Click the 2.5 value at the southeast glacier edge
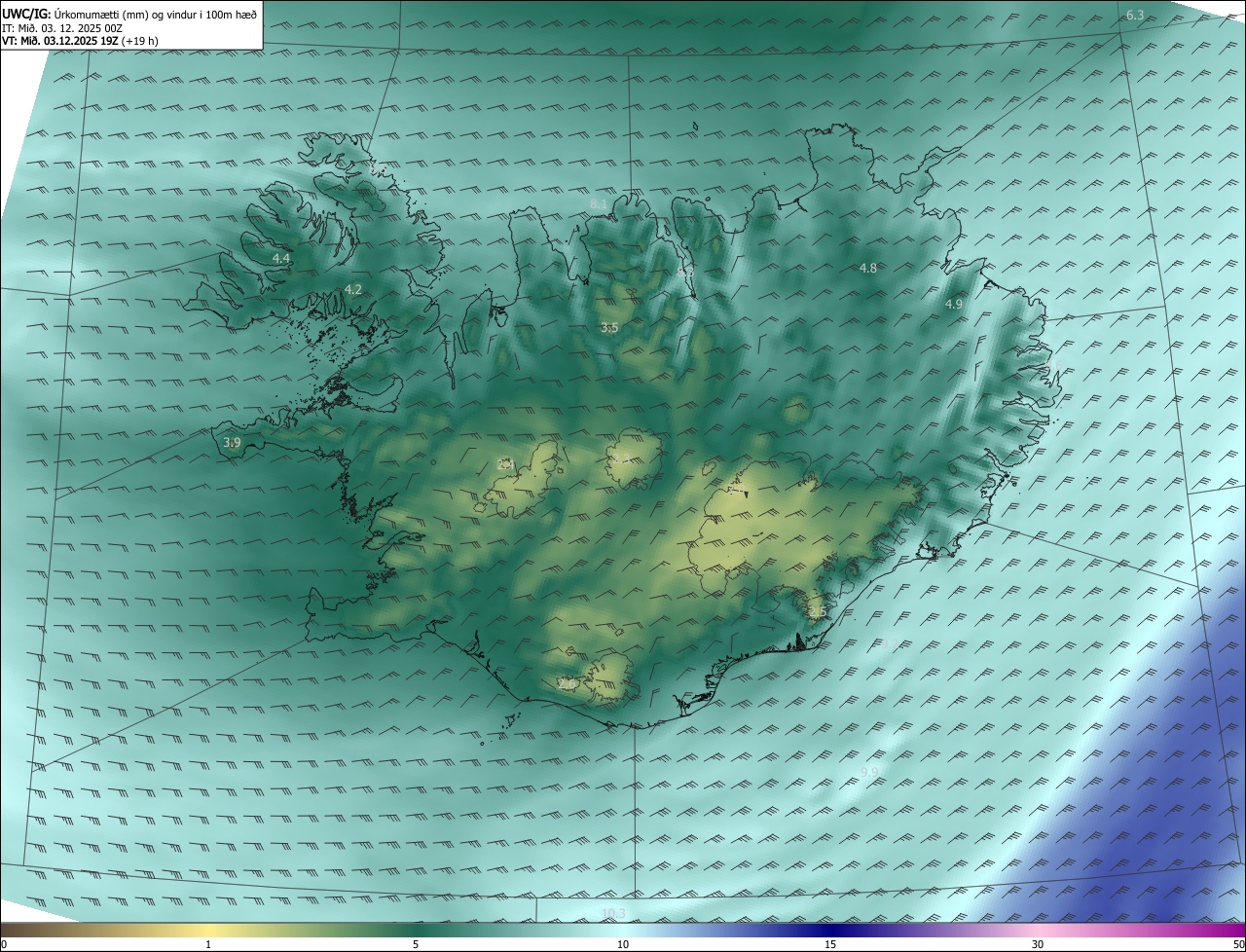This screenshot has height=952, width=1246. pyautogui.click(x=816, y=611)
